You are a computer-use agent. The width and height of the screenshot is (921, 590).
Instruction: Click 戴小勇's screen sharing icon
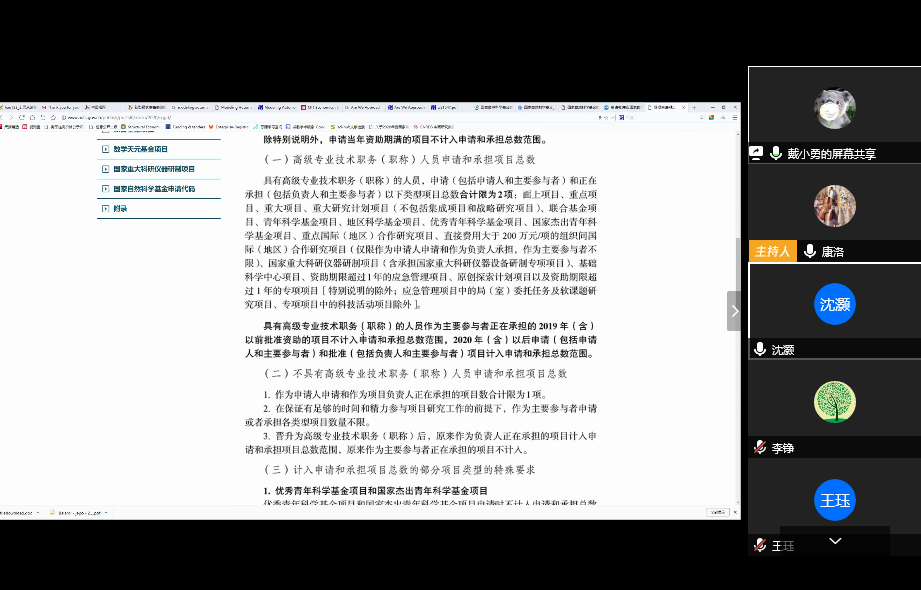pos(757,153)
